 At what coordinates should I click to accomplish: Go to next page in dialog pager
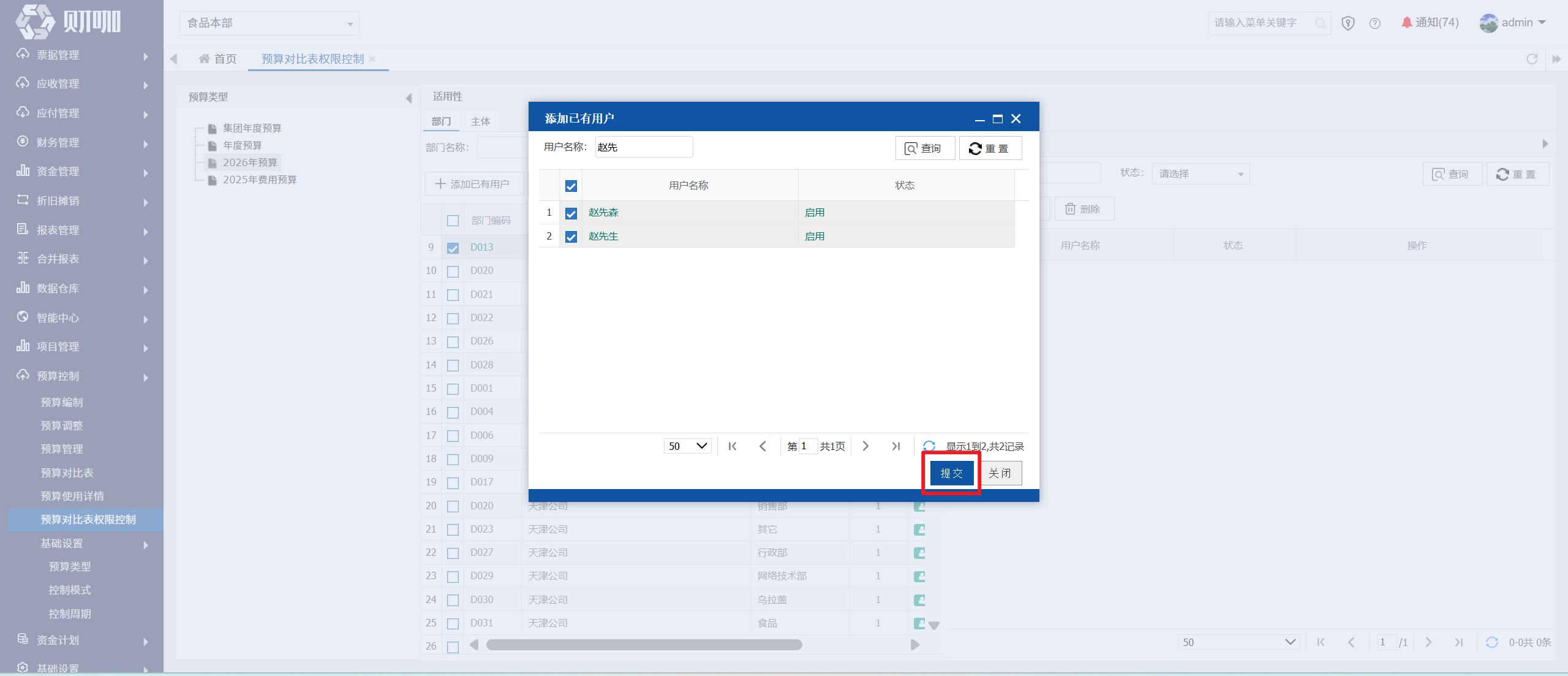[865, 446]
